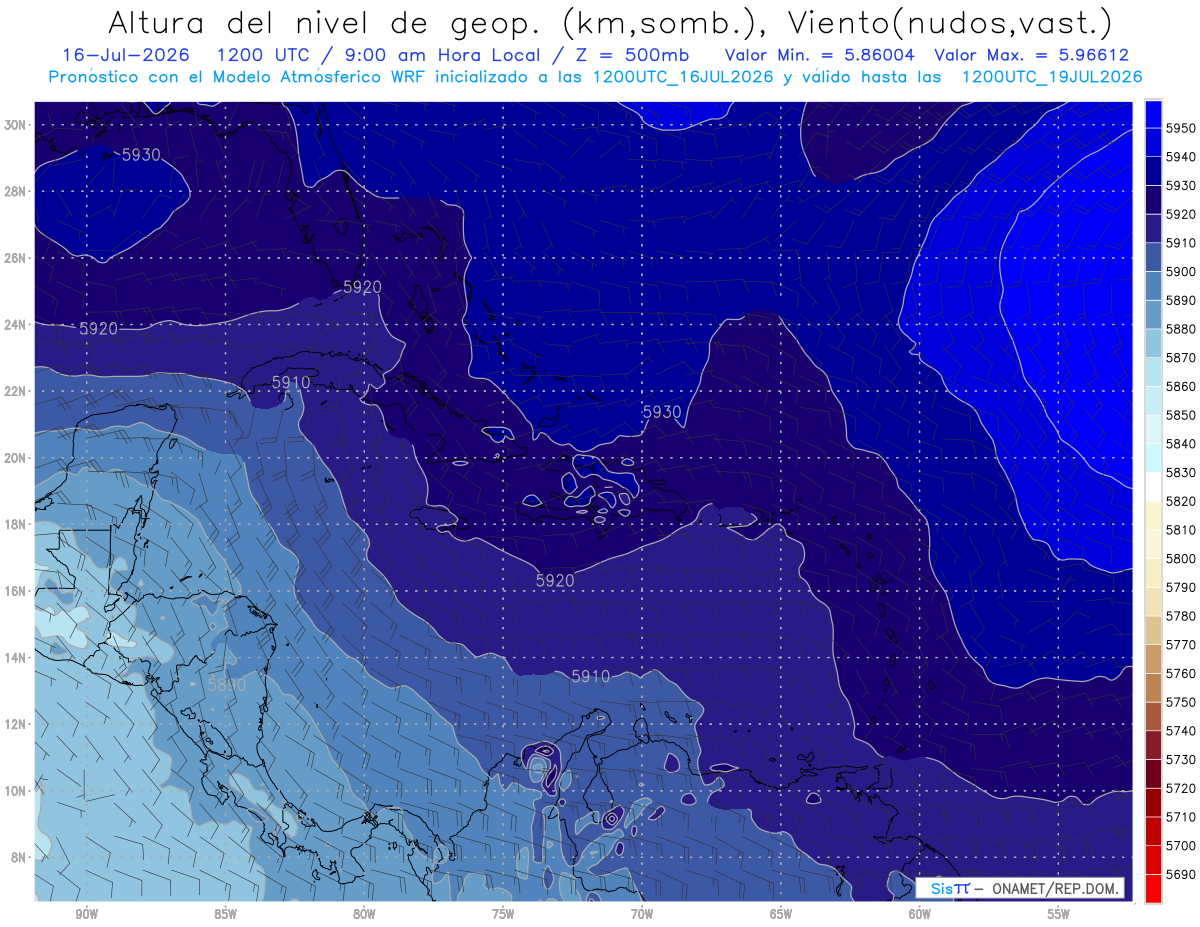Click the '5890' contour label over Nicaragua
Viewport: 1200px width, 927px height.
pos(227,685)
